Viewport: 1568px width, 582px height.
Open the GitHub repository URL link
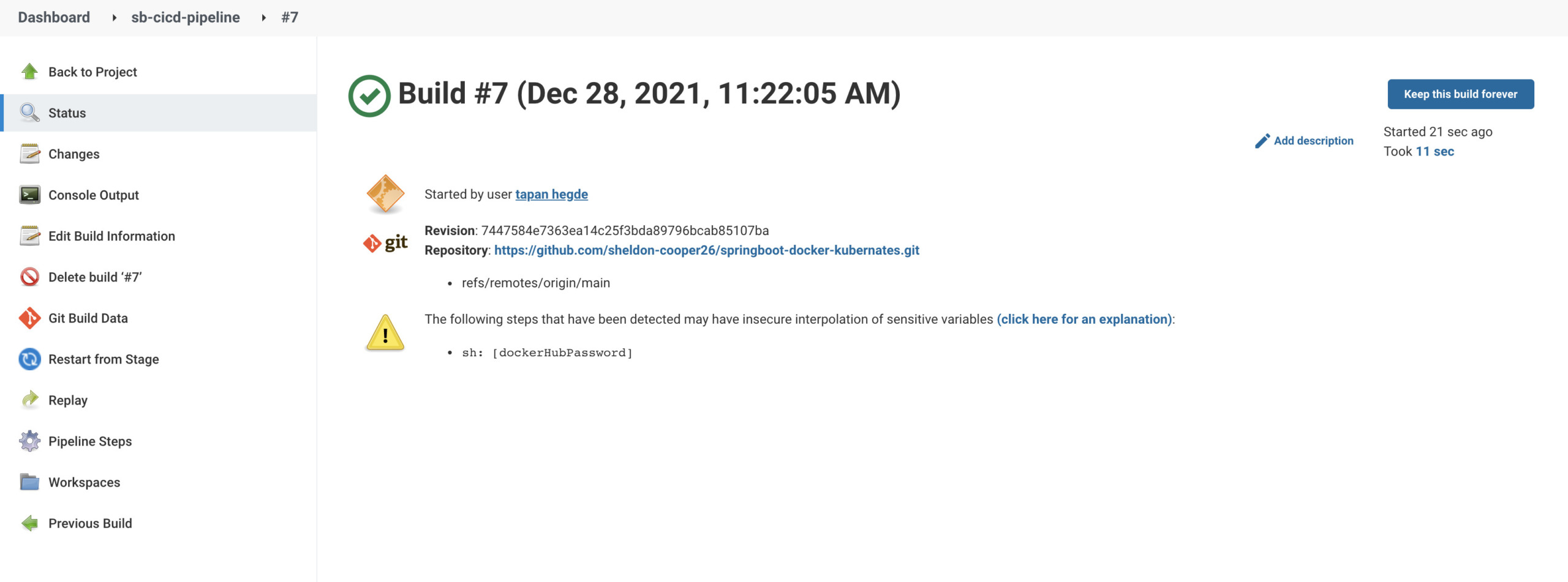tap(706, 250)
